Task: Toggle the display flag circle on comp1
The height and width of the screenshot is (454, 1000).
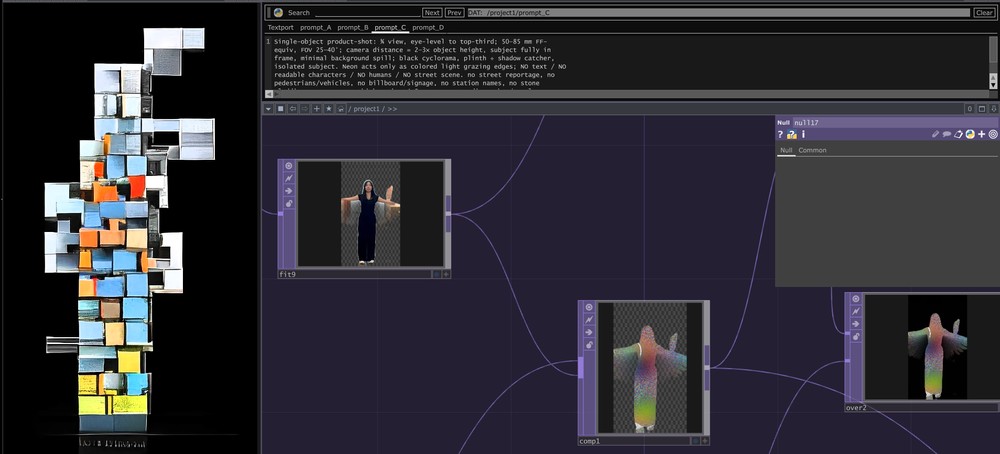Action: 696,441
